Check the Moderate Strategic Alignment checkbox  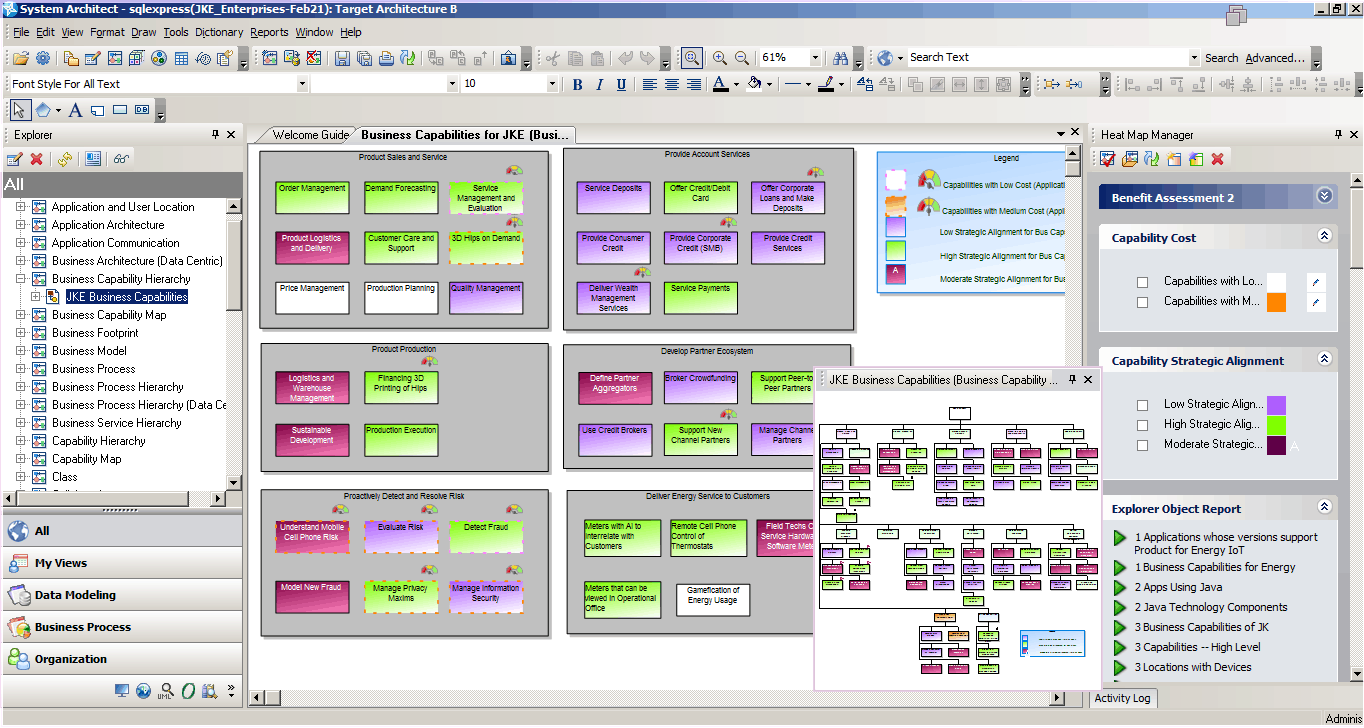[1142, 445]
